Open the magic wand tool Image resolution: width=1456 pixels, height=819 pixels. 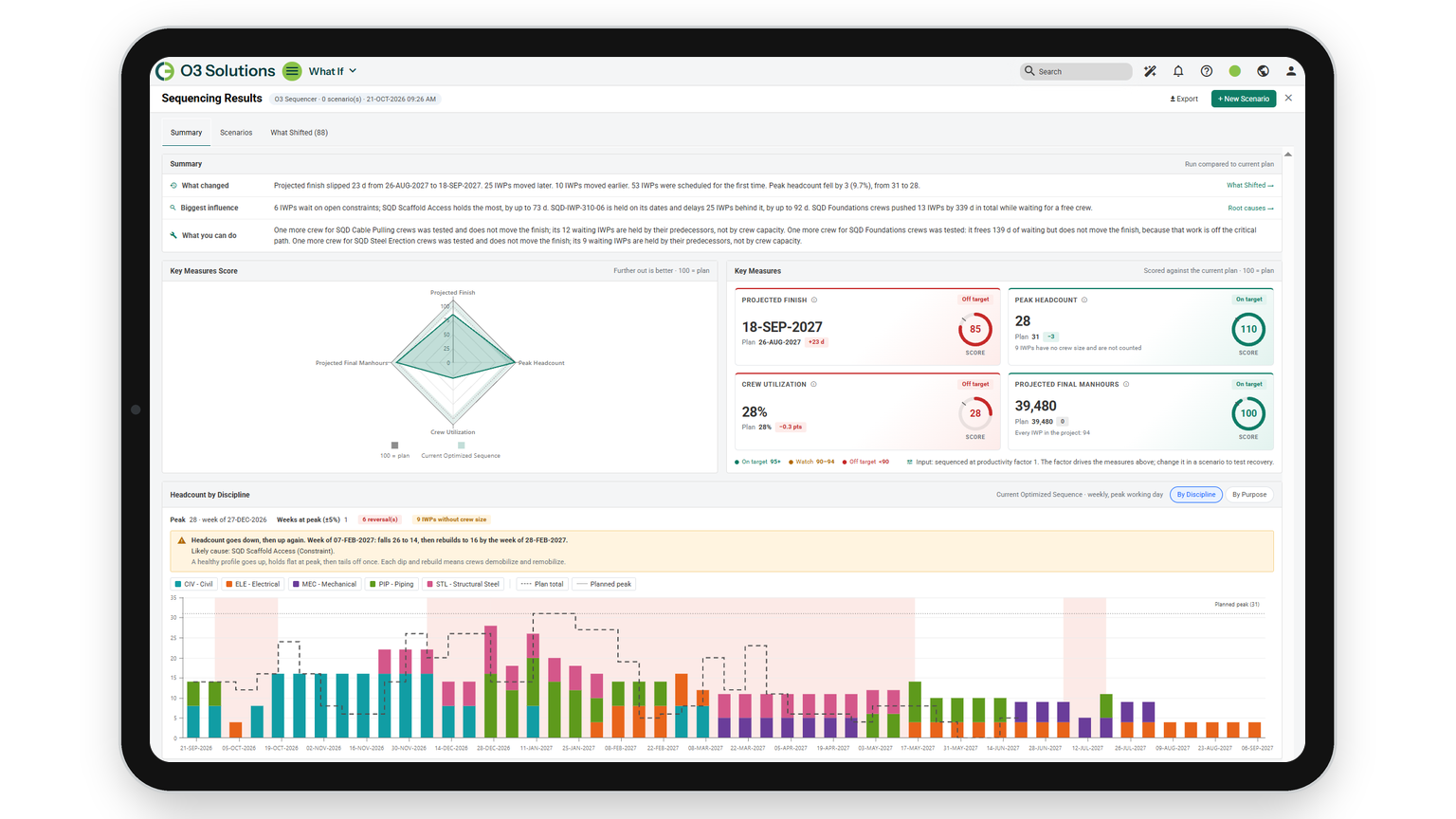[x=1150, y=71]
